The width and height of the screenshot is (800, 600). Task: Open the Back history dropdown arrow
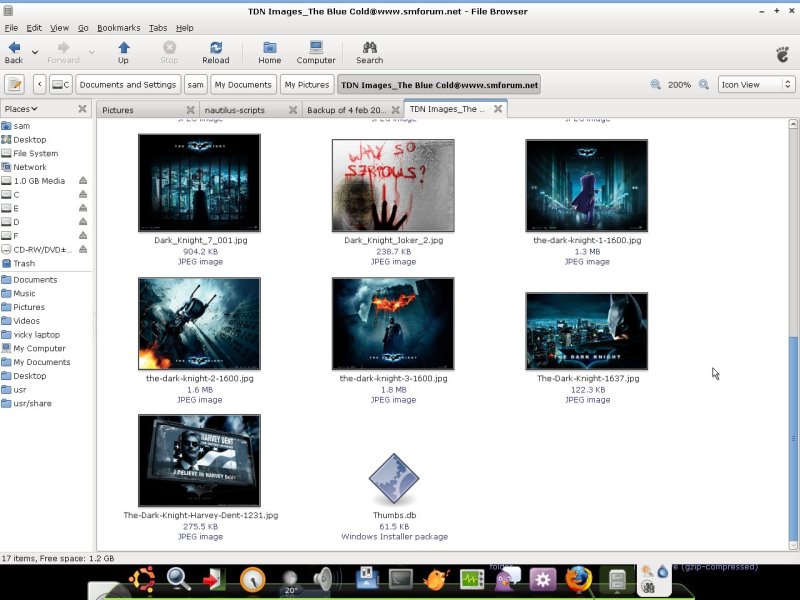point(35,52)
